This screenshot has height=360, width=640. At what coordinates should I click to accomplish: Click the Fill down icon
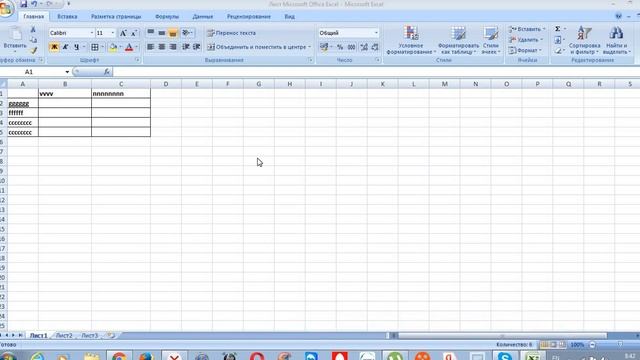click(558, 40)
